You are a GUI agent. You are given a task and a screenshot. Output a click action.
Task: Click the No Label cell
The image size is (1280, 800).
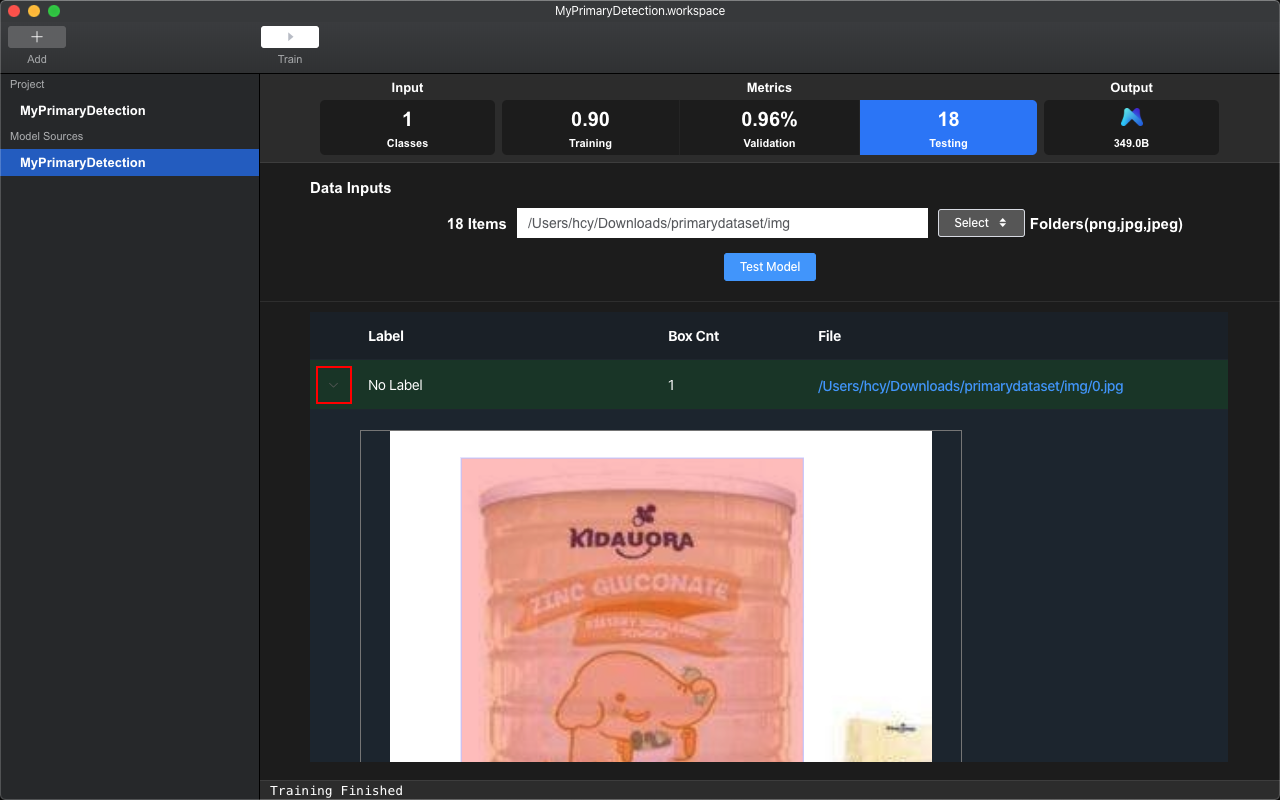[x=395, y=385]
